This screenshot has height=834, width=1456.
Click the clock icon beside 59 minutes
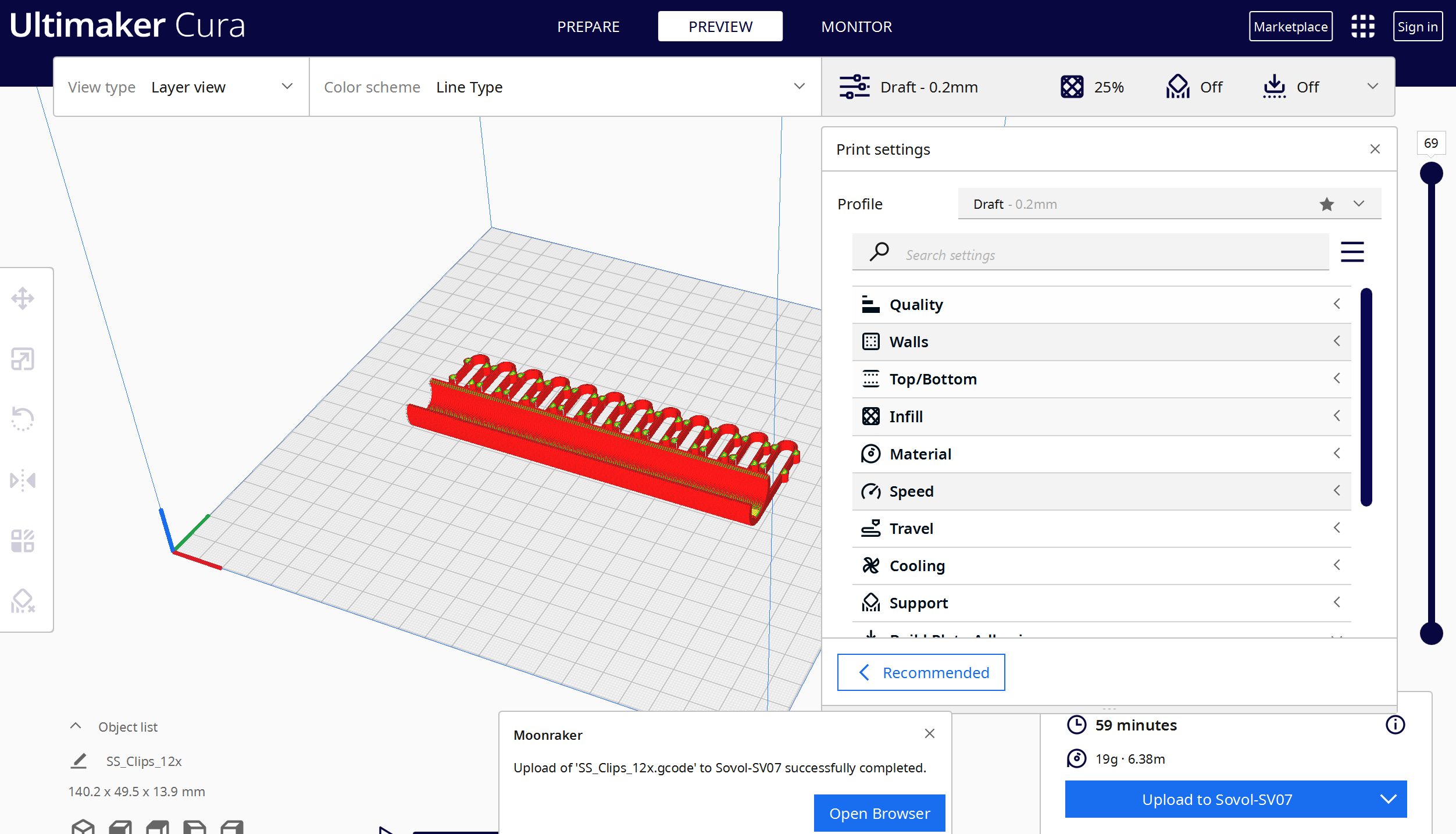(x=1076, y=725)
